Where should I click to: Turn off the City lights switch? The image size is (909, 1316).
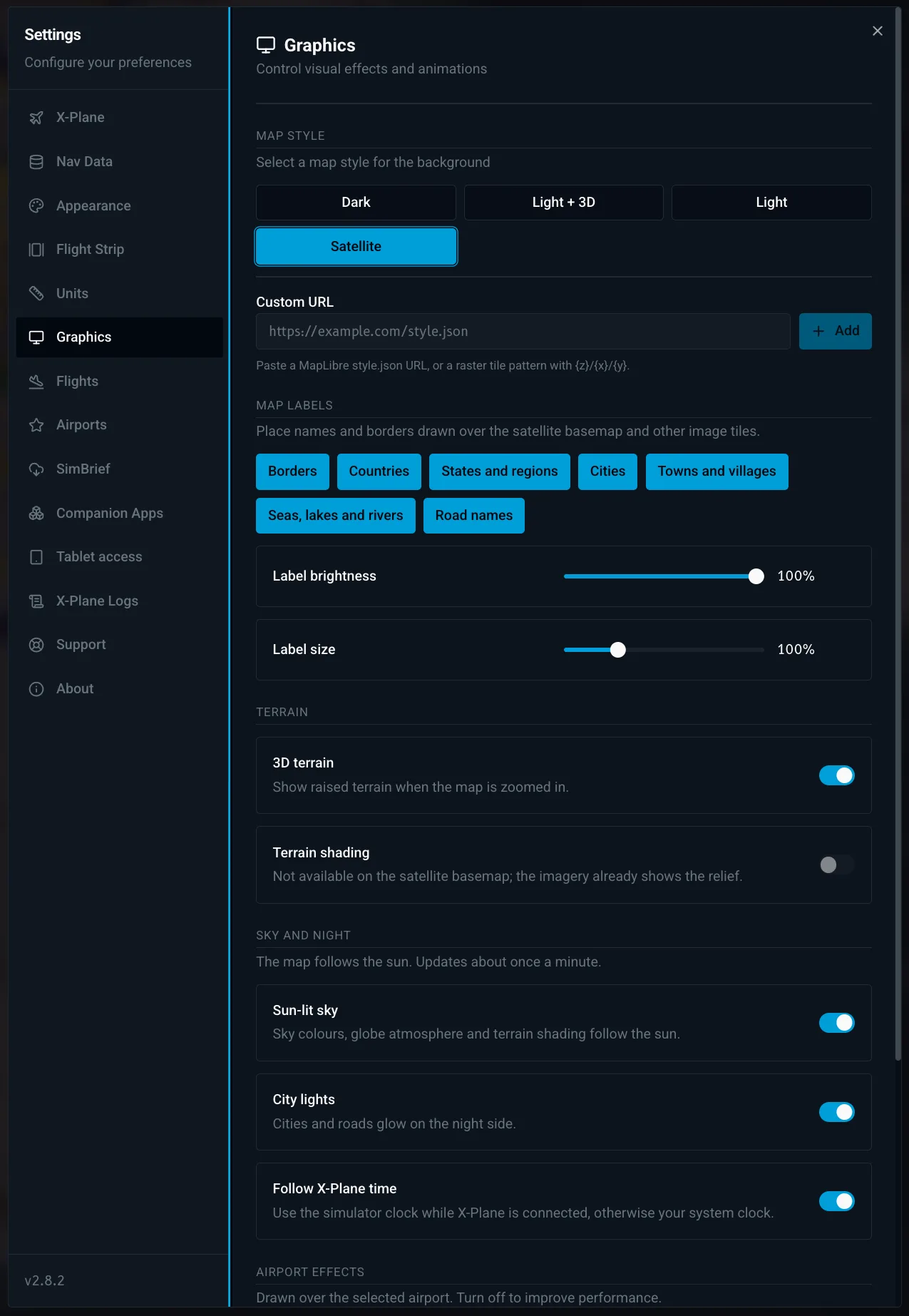pyautogui.click(x=836, y=1112)
